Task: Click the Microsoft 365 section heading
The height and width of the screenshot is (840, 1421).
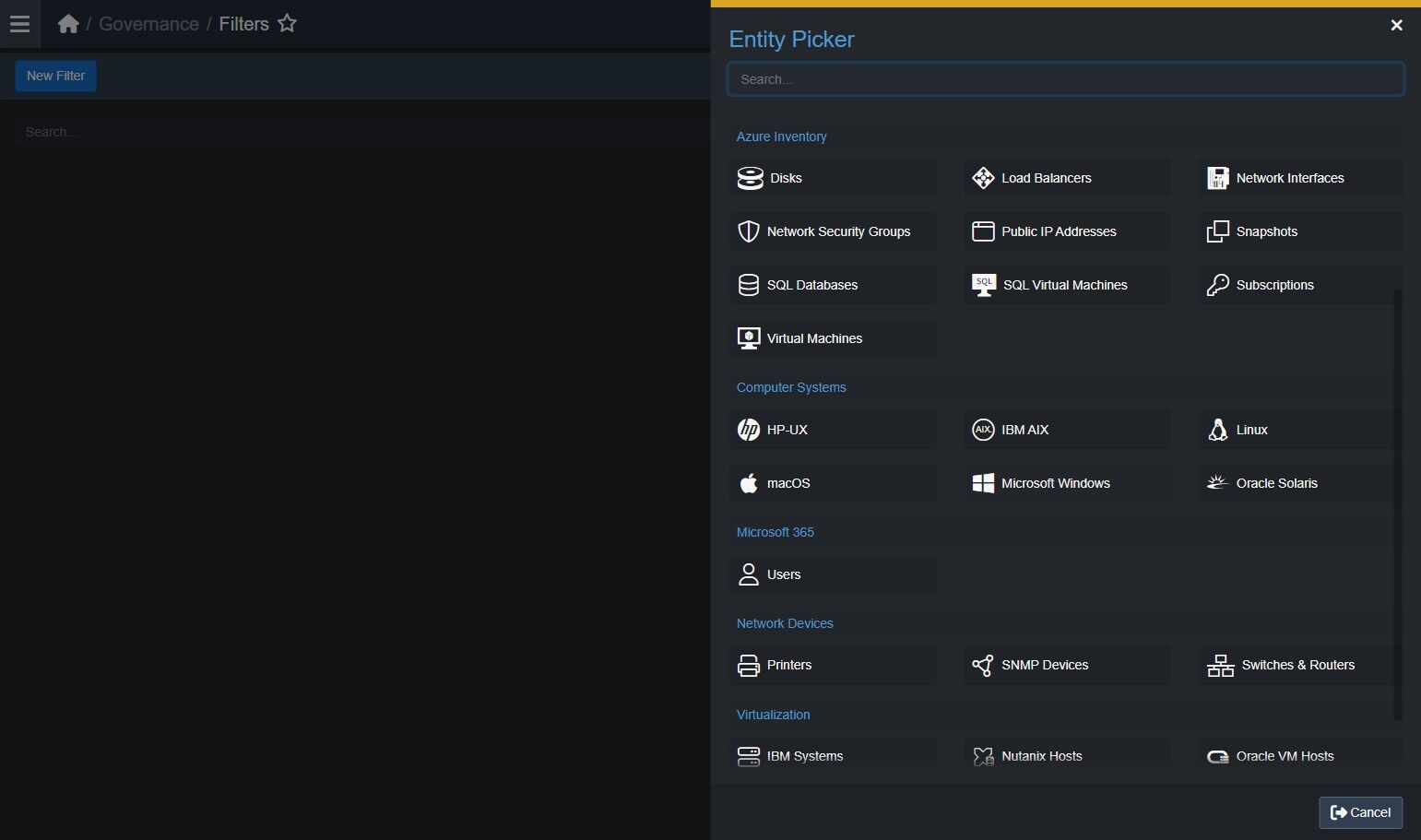Action: click(x=775, y=532)
